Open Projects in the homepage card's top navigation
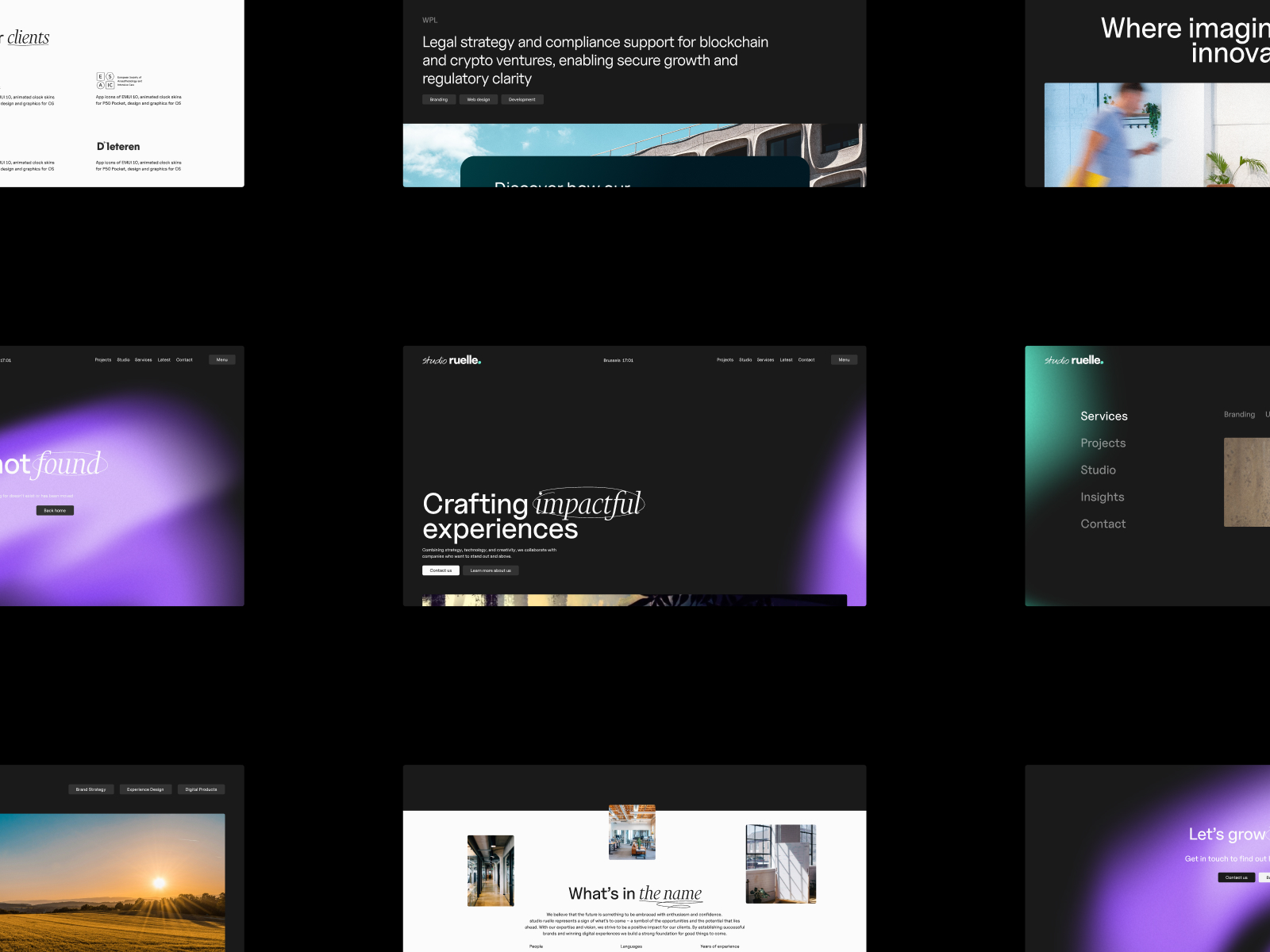This screenshot has width=1270, height=952. point(725,360)
